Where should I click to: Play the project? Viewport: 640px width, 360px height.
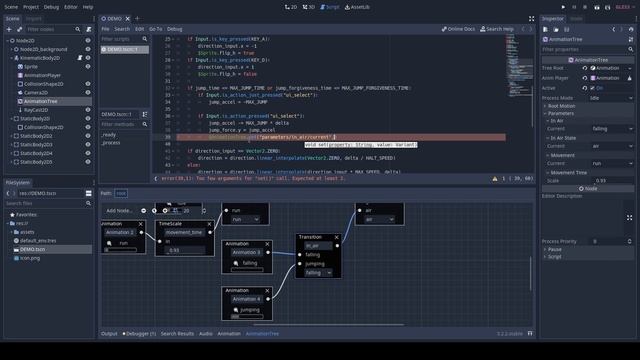(x=563, y=7)
